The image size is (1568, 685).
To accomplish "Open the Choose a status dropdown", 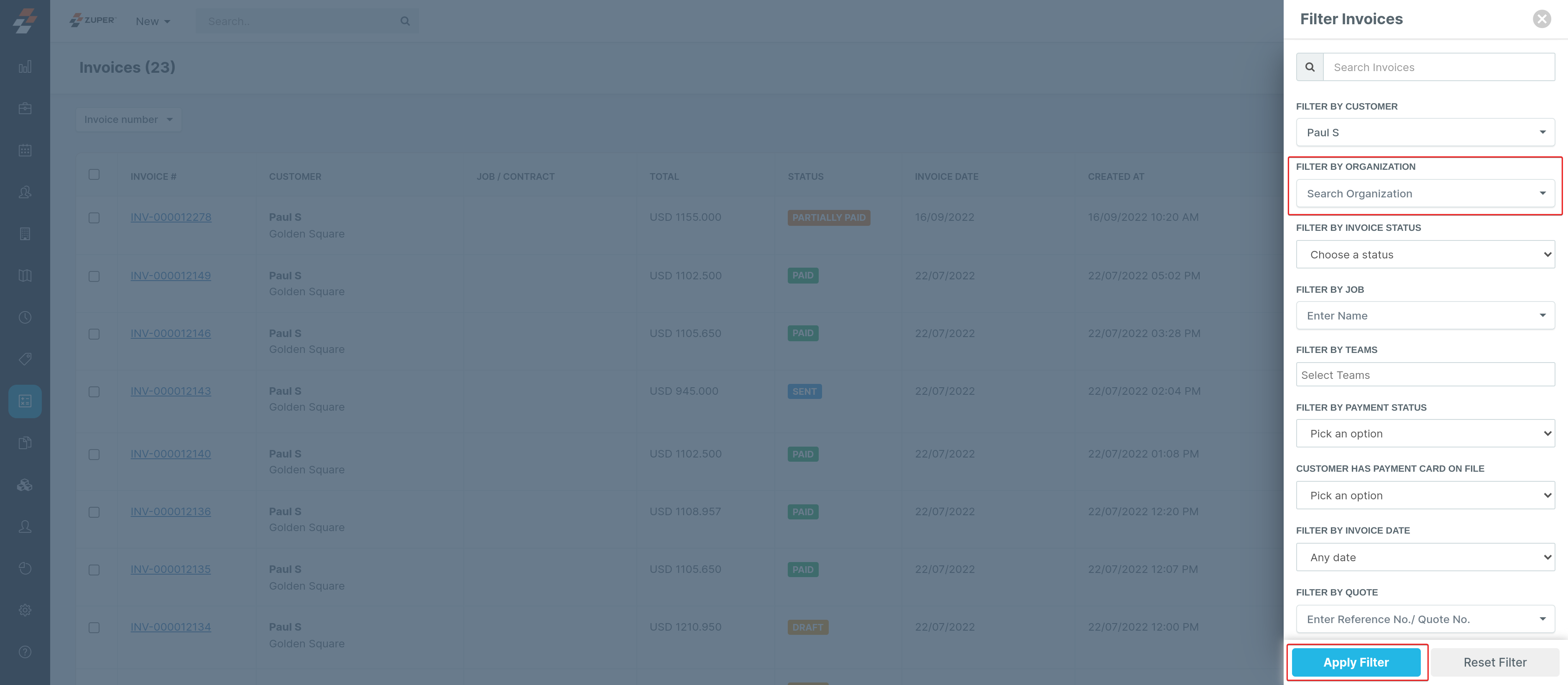I will click(x=1424, y=255).
